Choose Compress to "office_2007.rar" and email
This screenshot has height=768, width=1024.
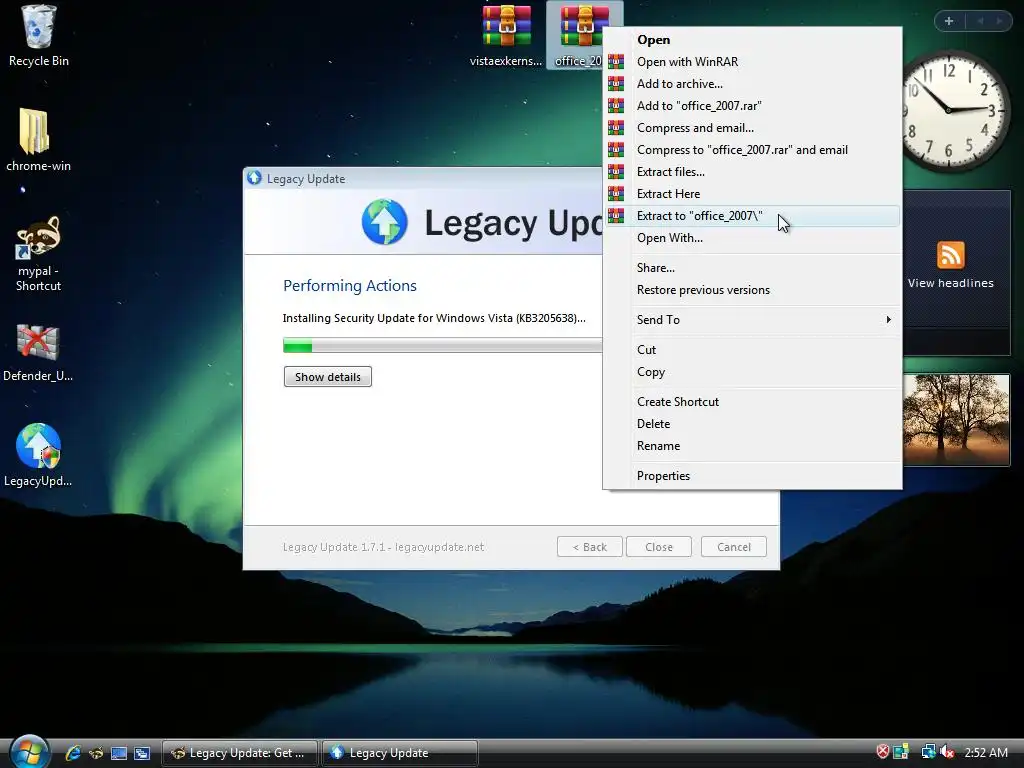click(752, 150)
